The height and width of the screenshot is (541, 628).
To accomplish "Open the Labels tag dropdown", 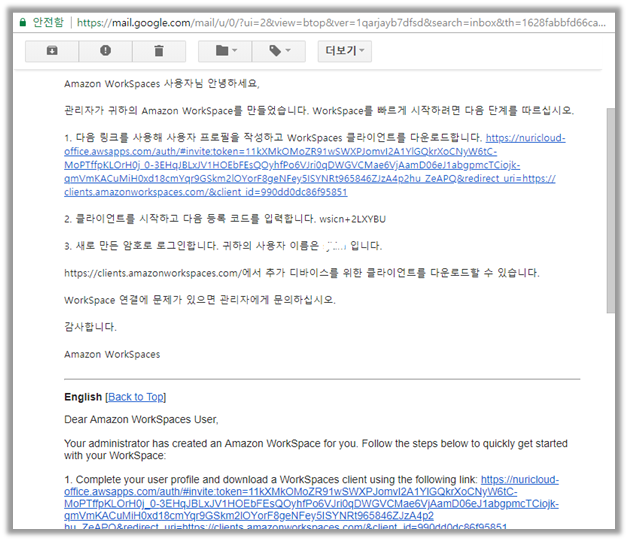I will coord(278,50).
